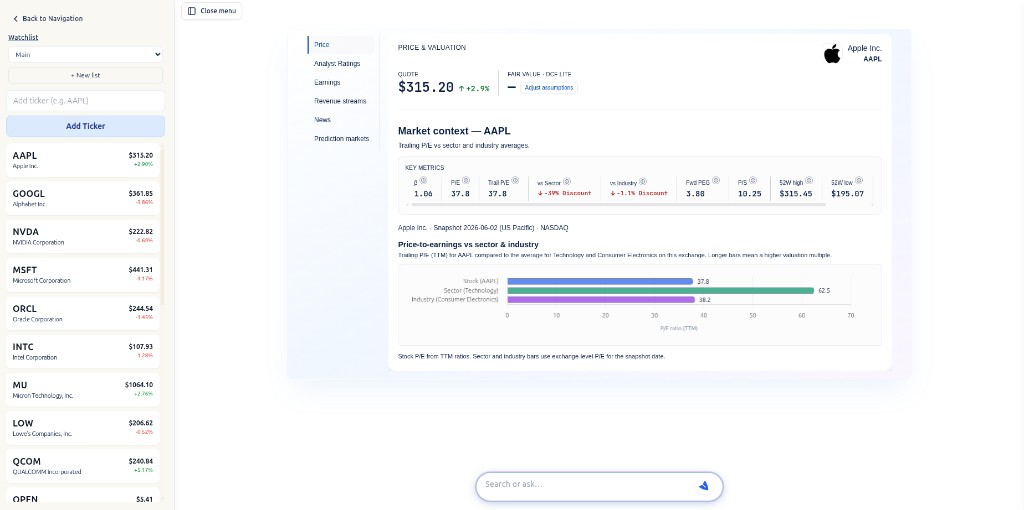Click the Add Ticker button
Image resolution: width=1024 pixels, height=510 pixels.
pyautogui.click(x=86, y=126)
